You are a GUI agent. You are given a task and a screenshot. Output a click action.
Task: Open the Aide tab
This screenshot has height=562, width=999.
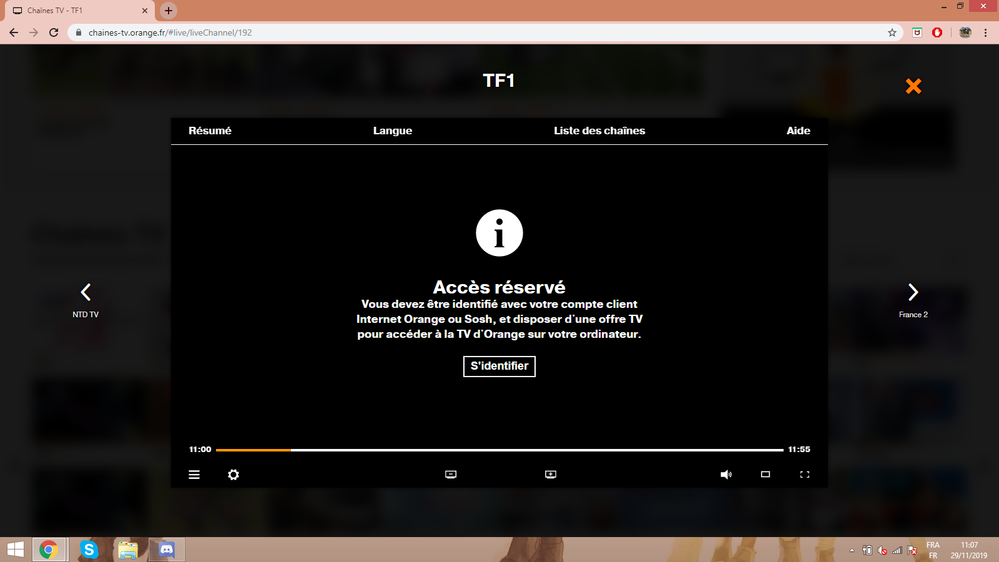(798, 131)
